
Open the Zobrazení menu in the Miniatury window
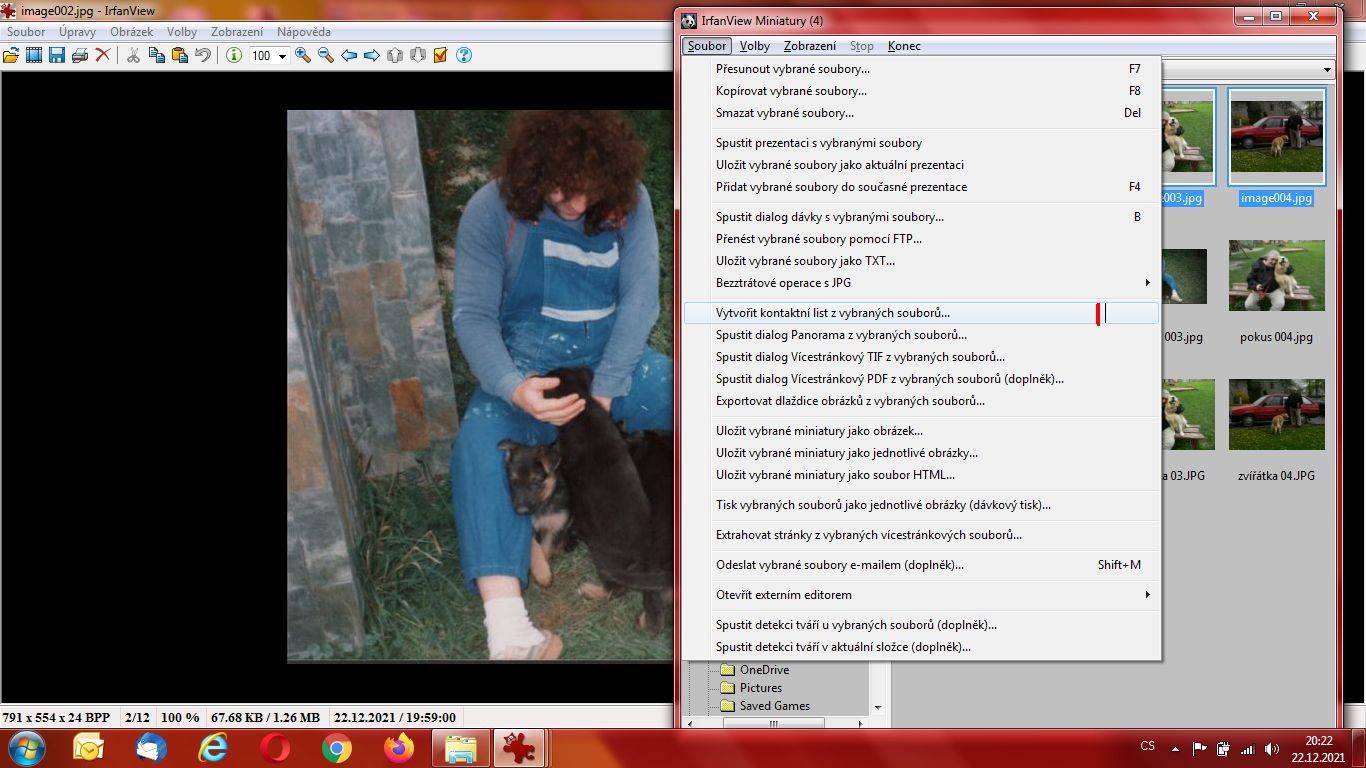tap(810, 46)
